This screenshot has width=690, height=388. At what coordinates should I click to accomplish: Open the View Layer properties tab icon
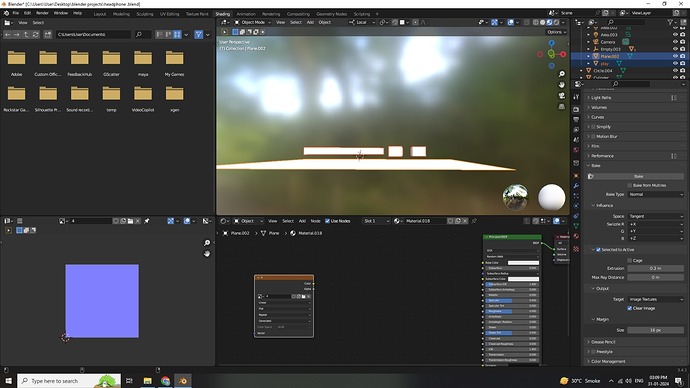[576, 130]
